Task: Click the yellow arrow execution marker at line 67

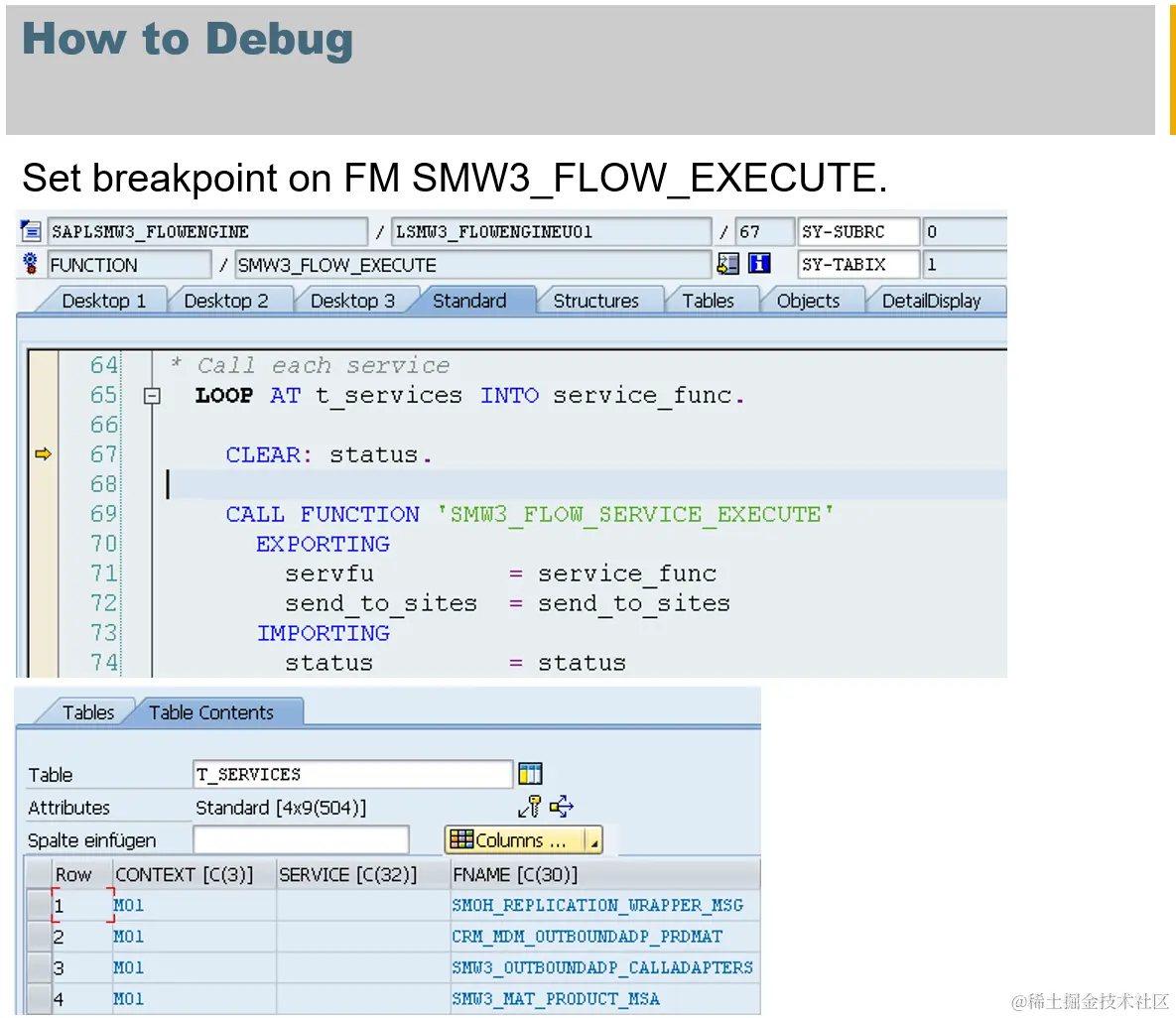Action: 43,453
